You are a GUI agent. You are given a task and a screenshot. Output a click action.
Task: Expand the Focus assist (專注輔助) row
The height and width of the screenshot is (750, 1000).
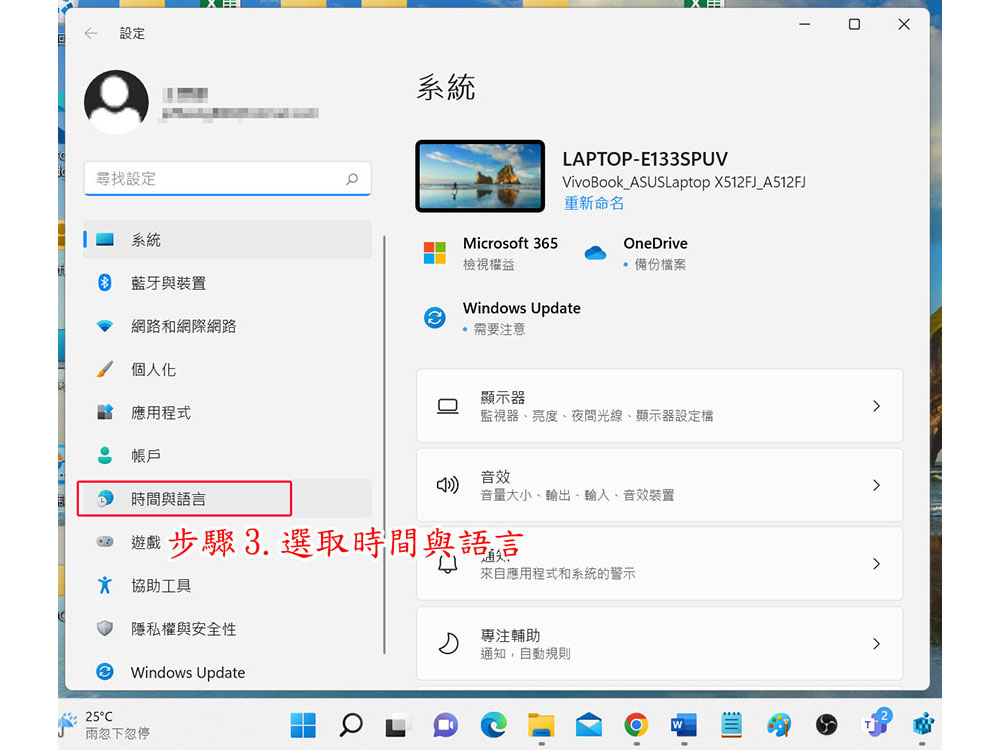click(659, 643)
